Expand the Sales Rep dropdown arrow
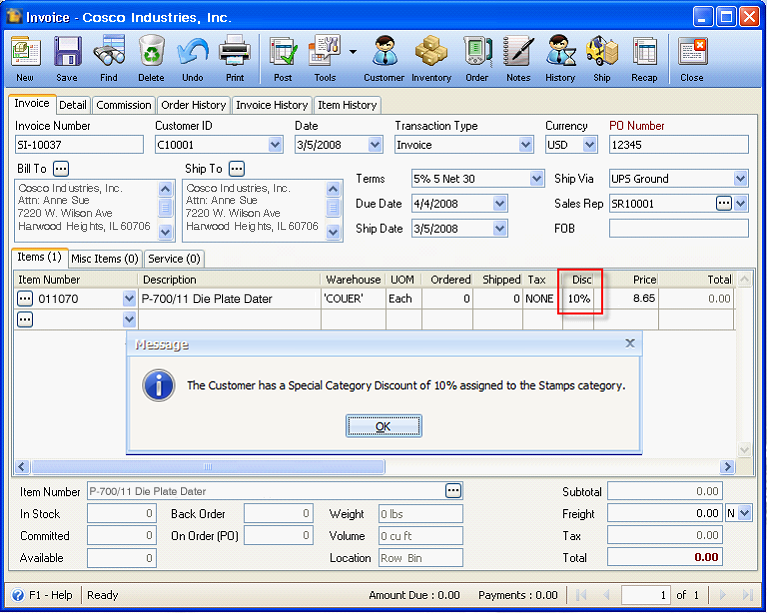This screenshot has height=614, width=768. (741, 204)
